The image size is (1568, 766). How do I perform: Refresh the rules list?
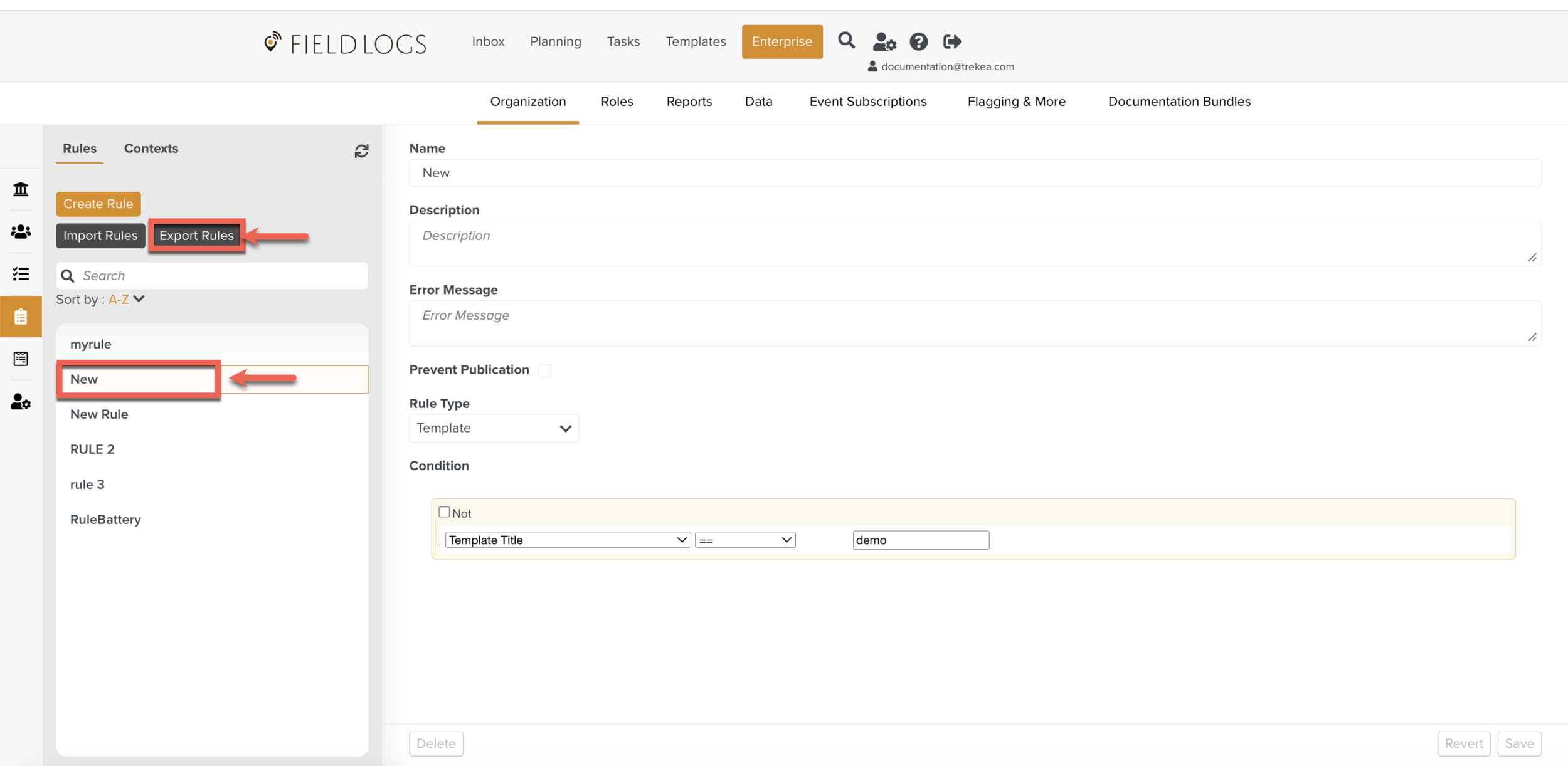[361, 151]
